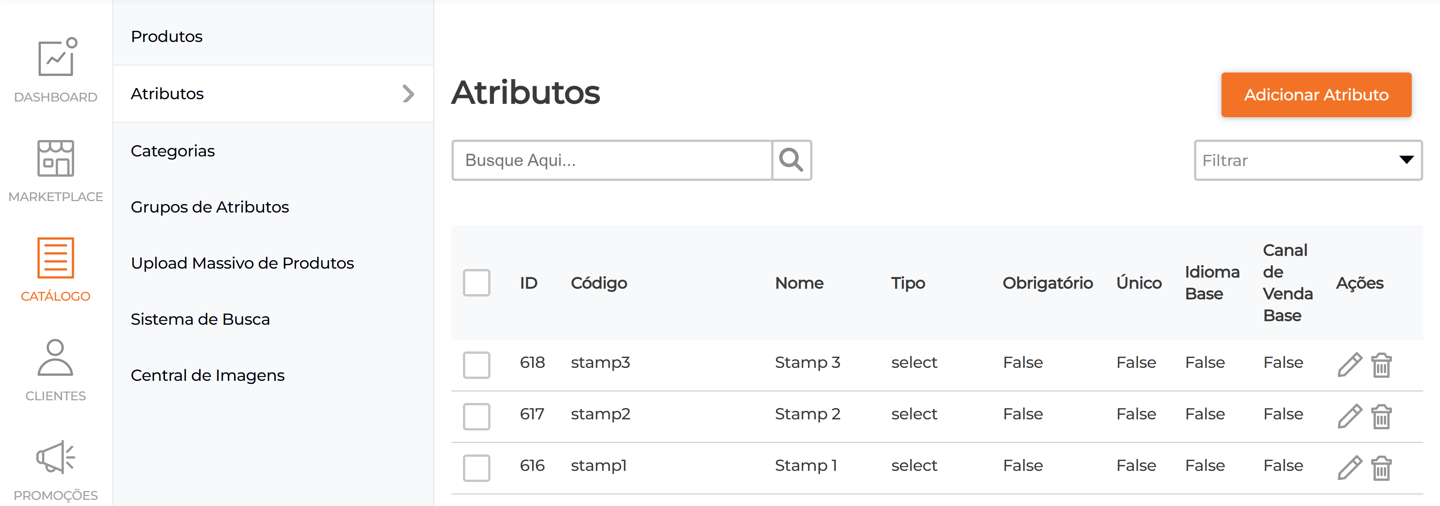Delete the stamp1 attribute using trash icon
1440x506 pixels.
[x=1381, y=468]
